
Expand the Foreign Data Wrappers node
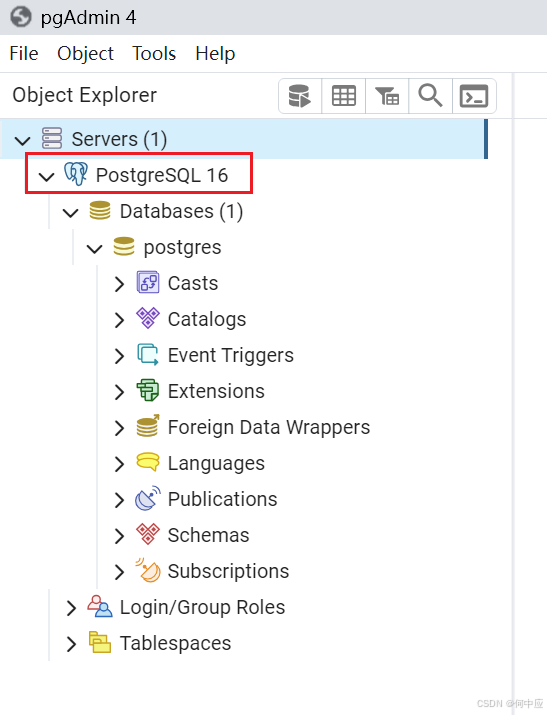point(119,428)
